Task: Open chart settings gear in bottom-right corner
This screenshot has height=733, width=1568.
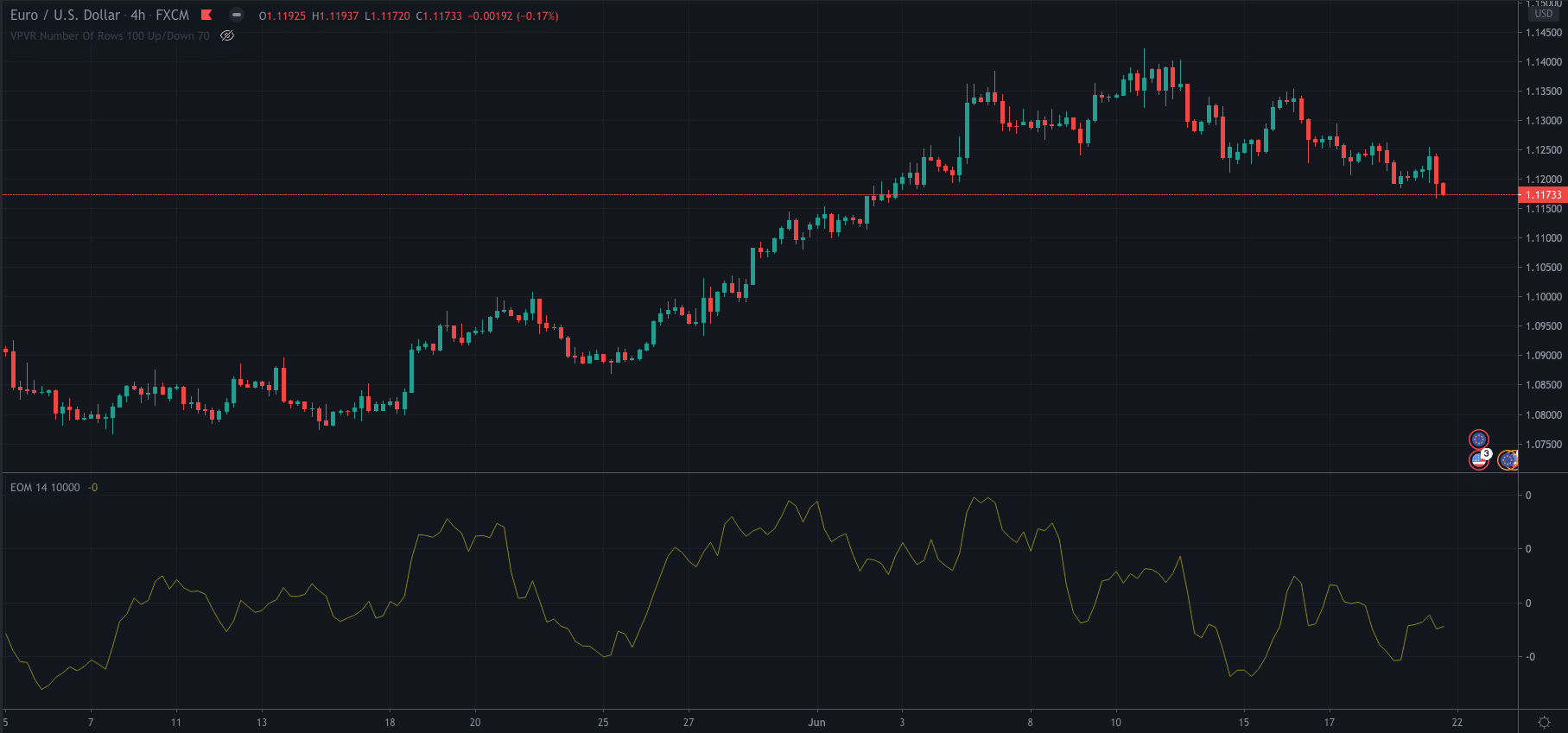Action: (x=1544, y=722)
